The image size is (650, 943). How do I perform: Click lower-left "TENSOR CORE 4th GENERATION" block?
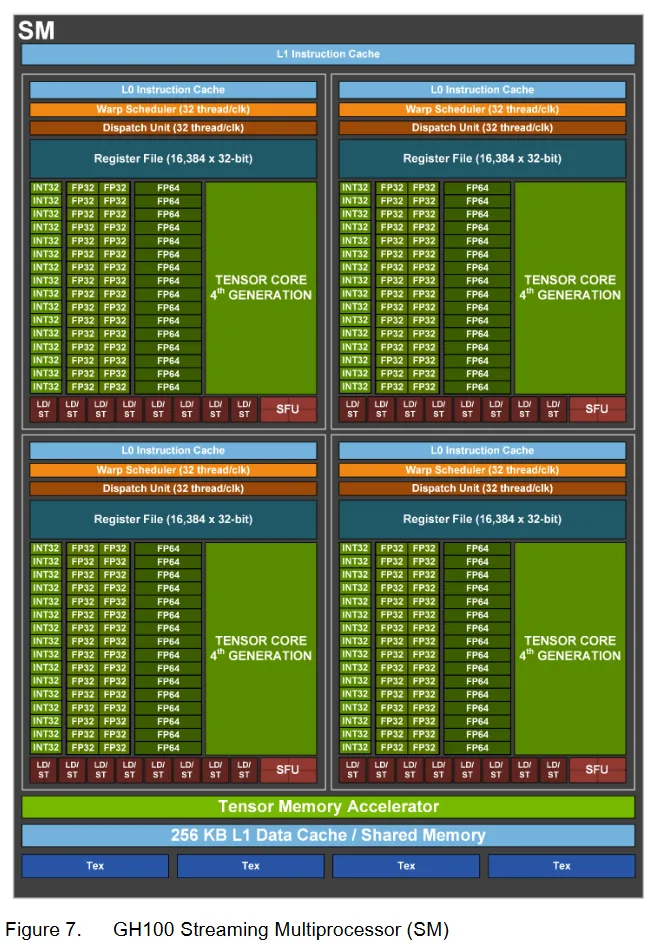261,649
